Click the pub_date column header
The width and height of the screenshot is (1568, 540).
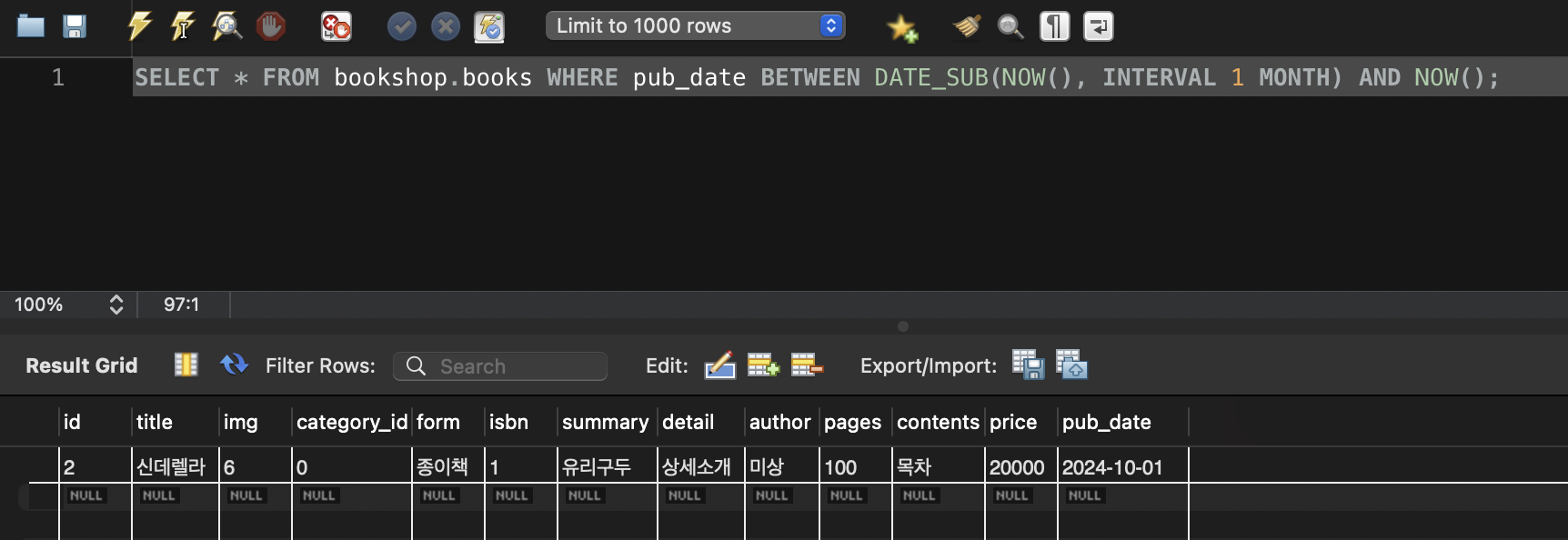click(1122, 422)
